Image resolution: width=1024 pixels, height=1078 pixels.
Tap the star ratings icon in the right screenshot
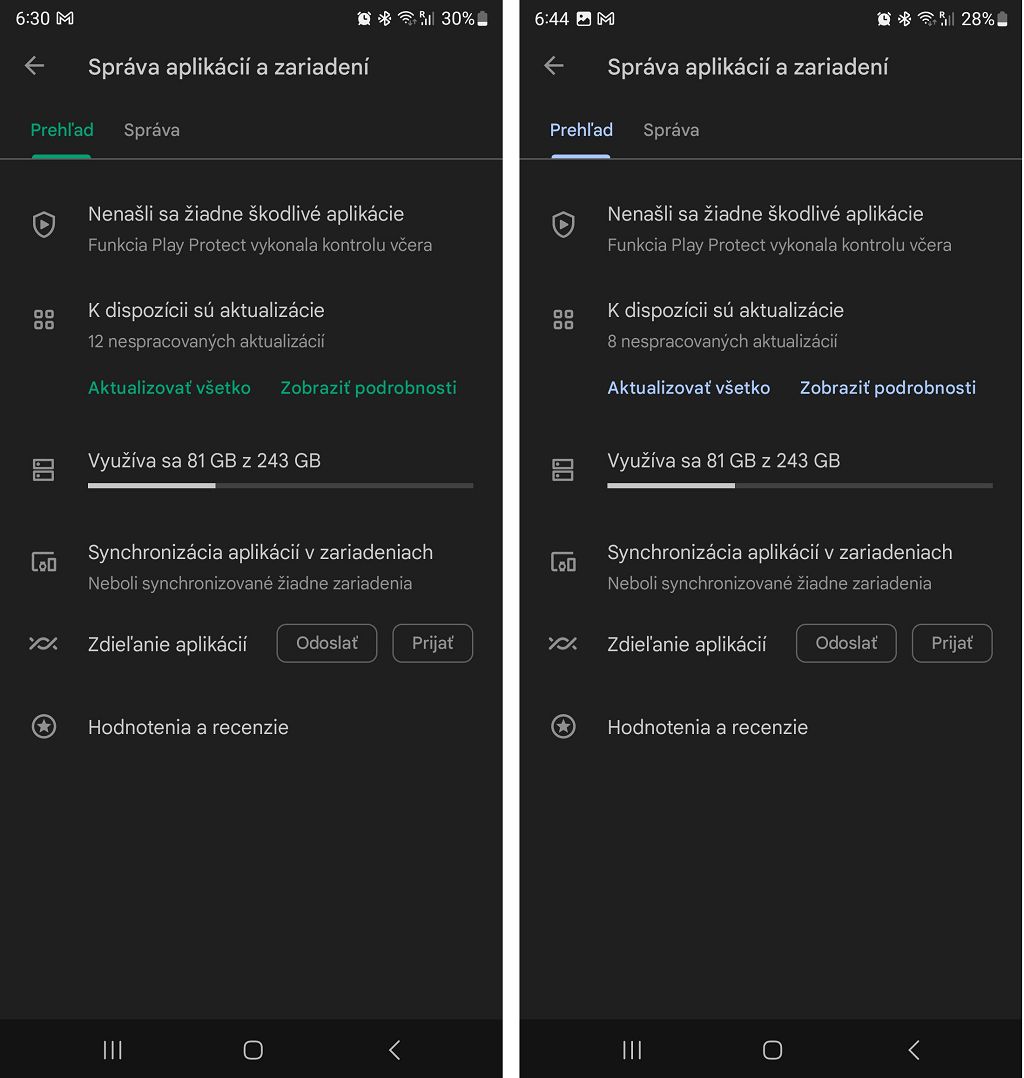(563, 727)
